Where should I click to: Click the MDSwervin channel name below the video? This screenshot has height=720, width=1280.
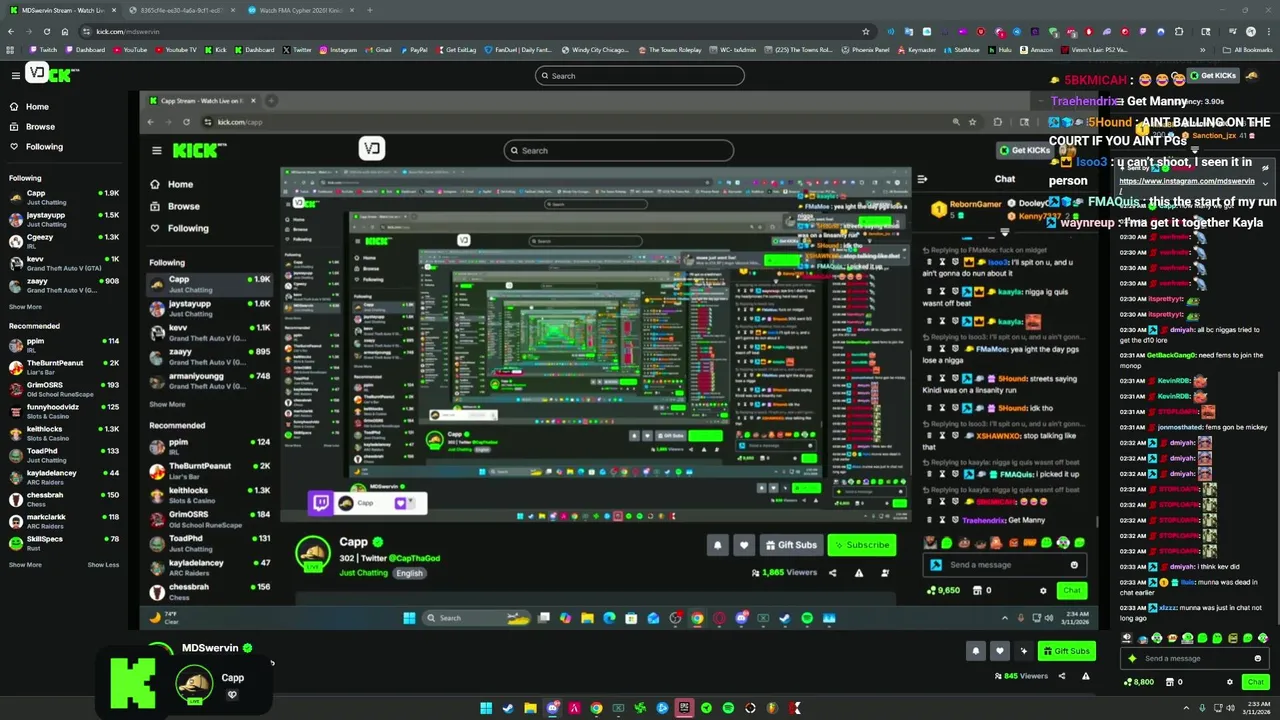[x=210, y=648]
